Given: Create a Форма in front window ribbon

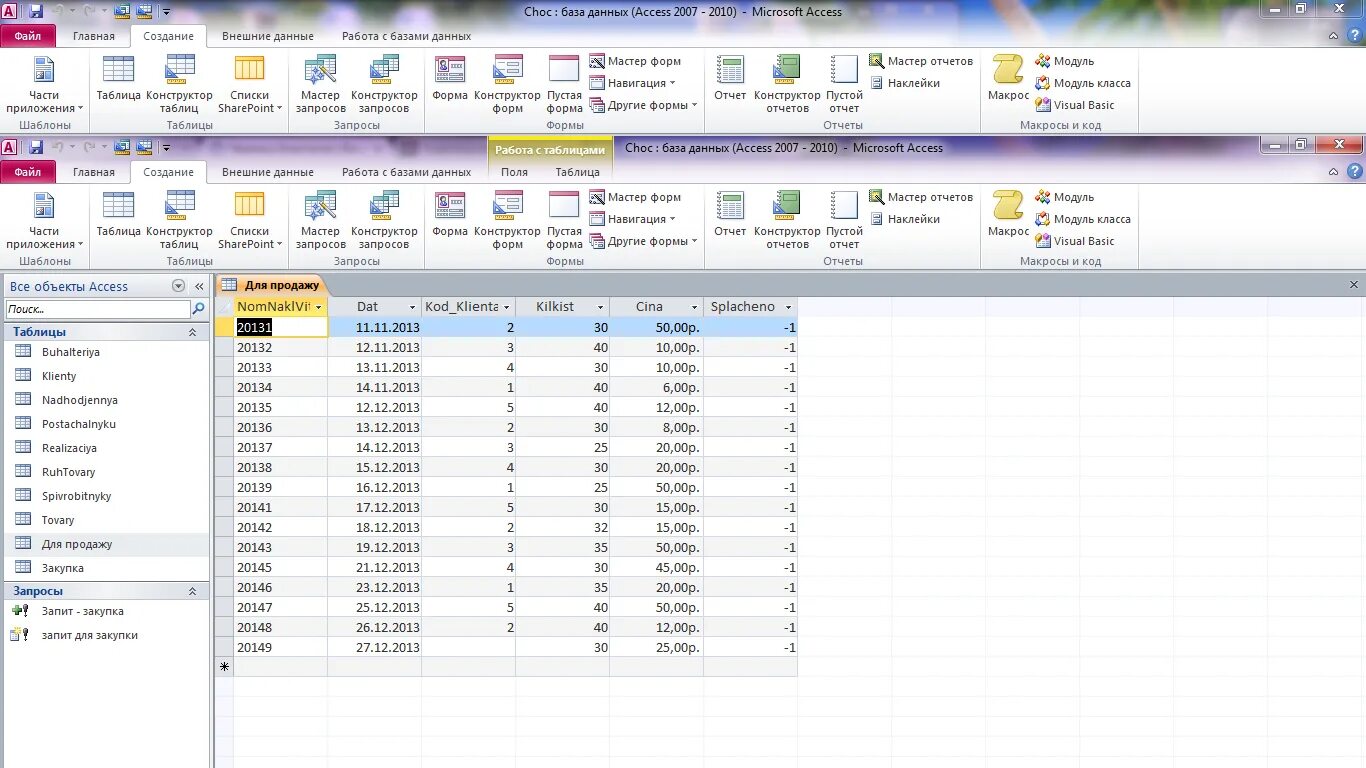Looking at the screenshot, I should 450,215.
